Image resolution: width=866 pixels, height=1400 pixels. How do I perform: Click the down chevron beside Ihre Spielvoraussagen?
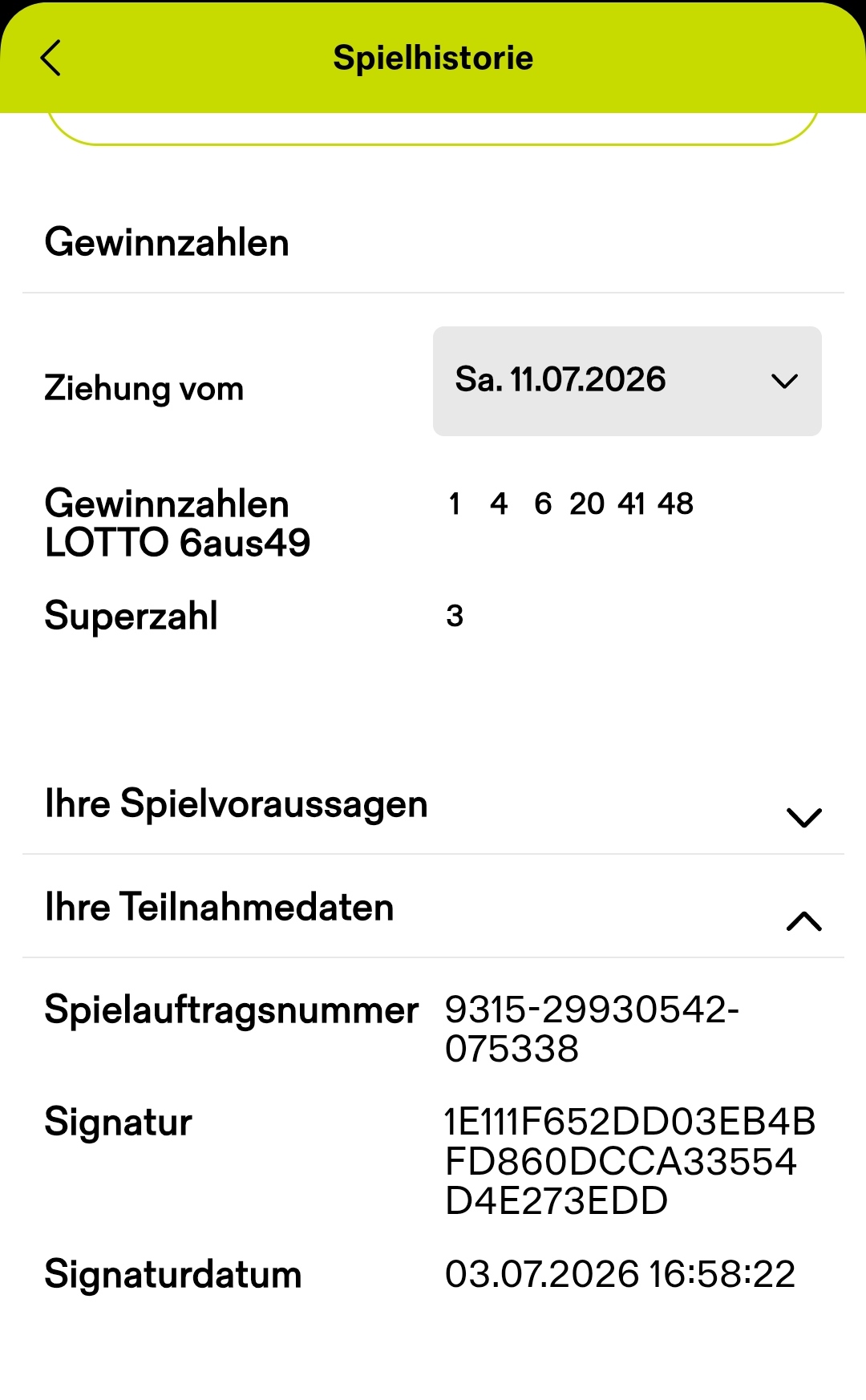[x=804, y=818]
